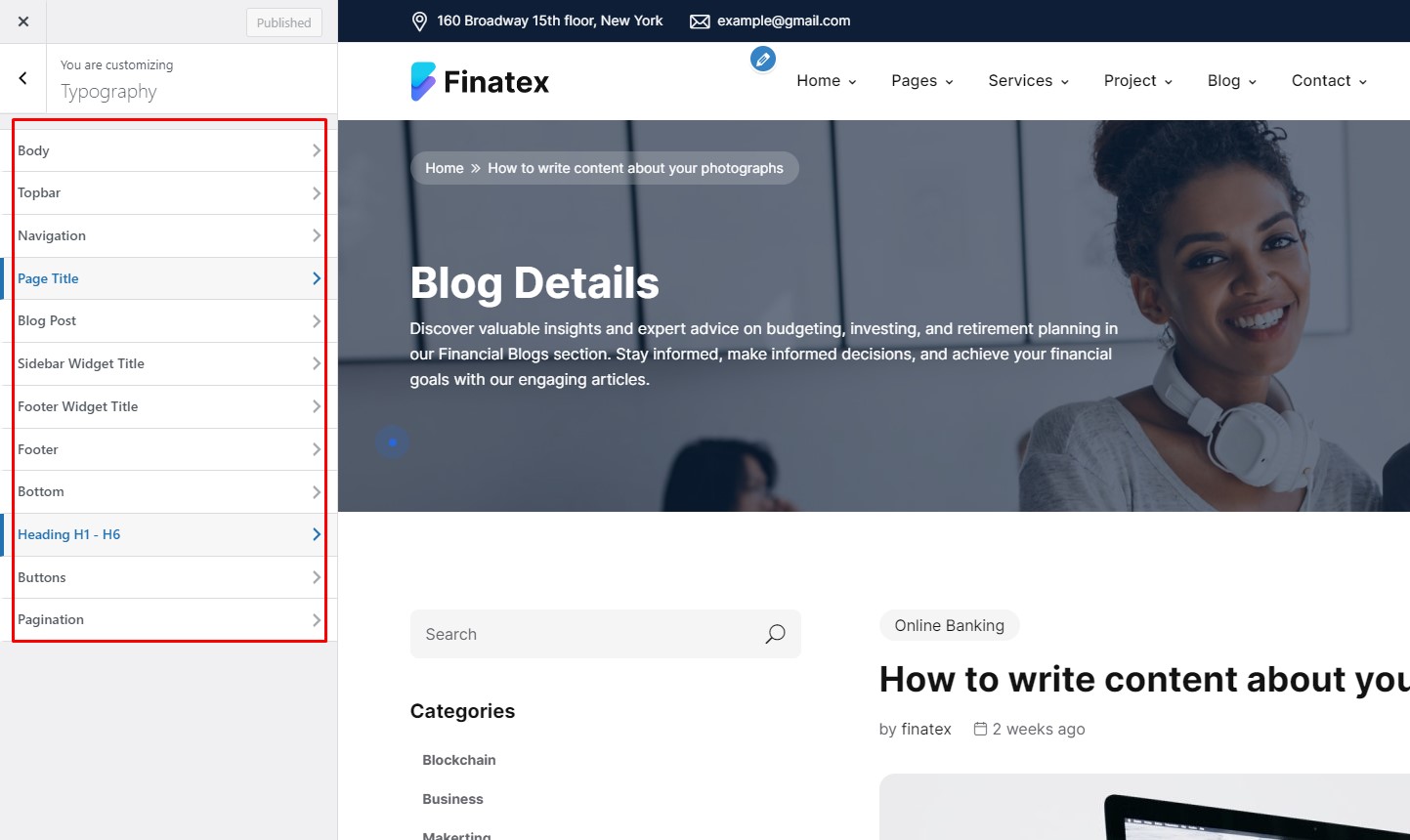Expand the arrow next to Pagination
The height and width of the screenshot is (840, 1410).
point(317,619)
